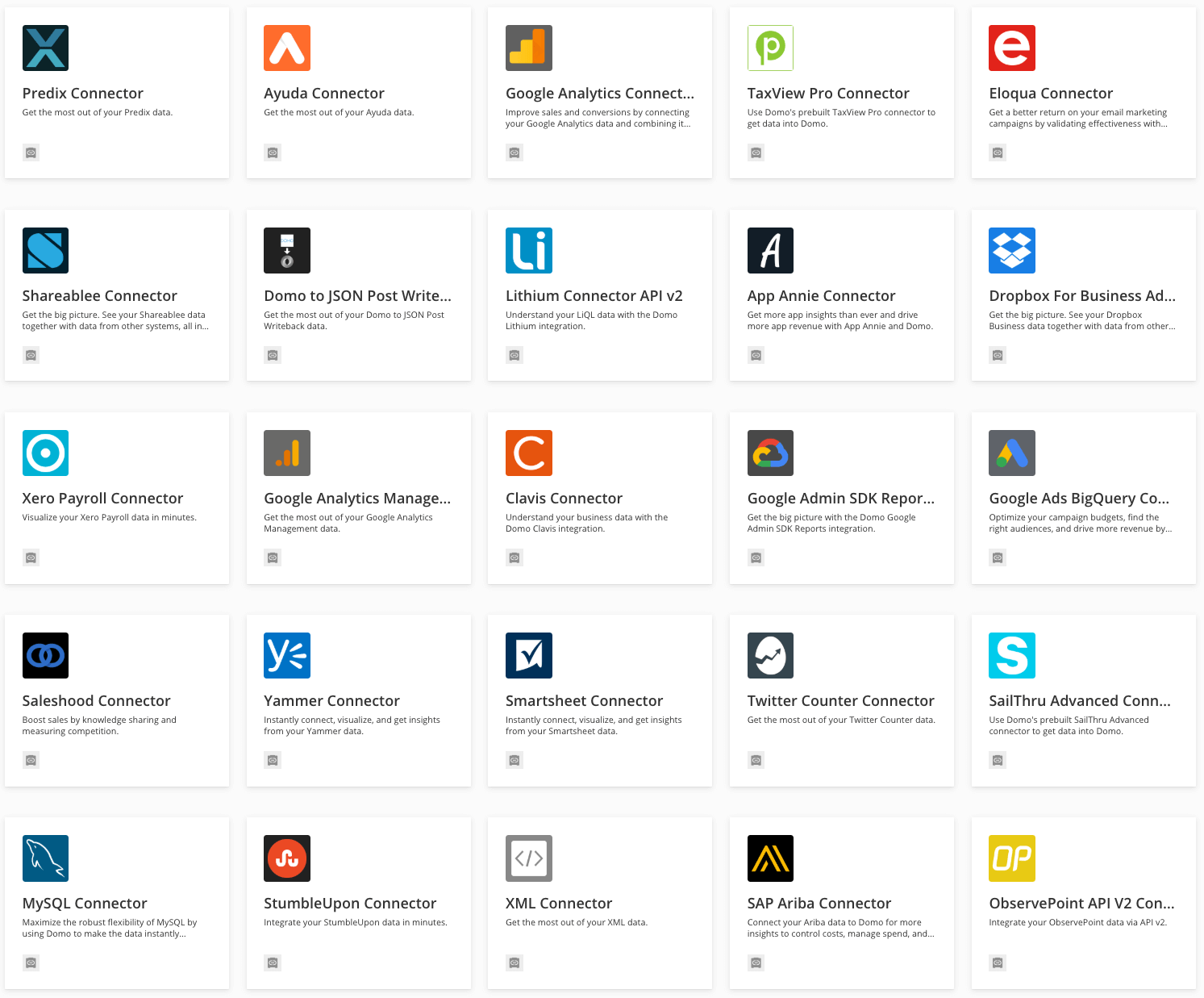Click connector badge on Eloqua card
1204x998 pixels.
[998, 152]
